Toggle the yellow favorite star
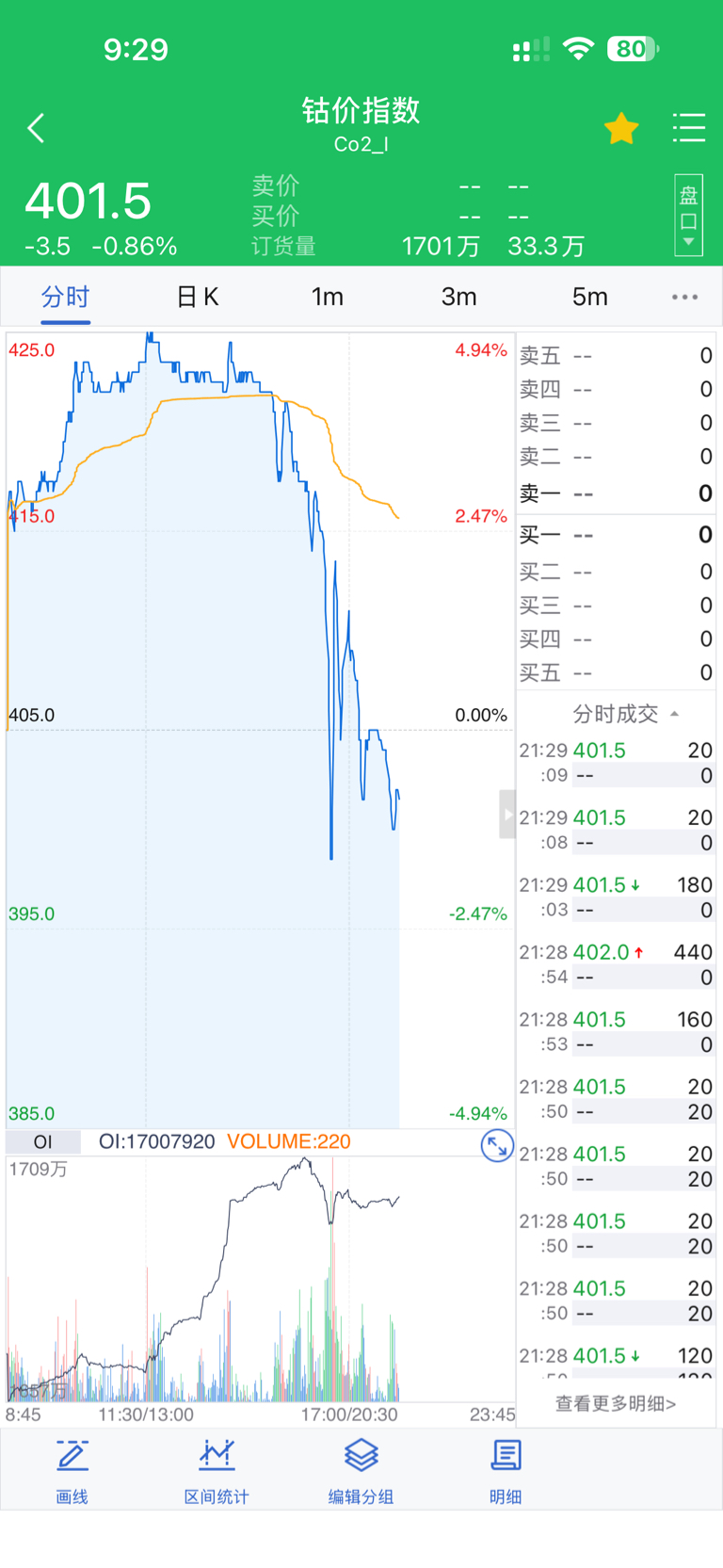 click(621, 129)
